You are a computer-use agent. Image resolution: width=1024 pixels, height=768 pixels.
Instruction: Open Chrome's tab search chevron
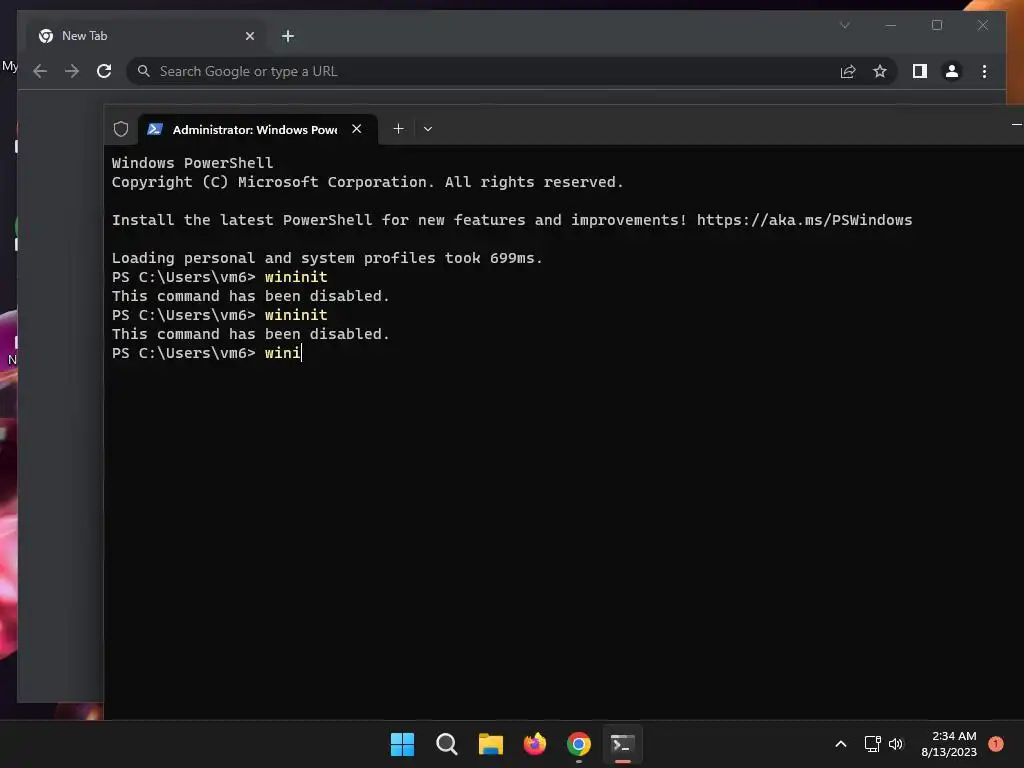844,25
